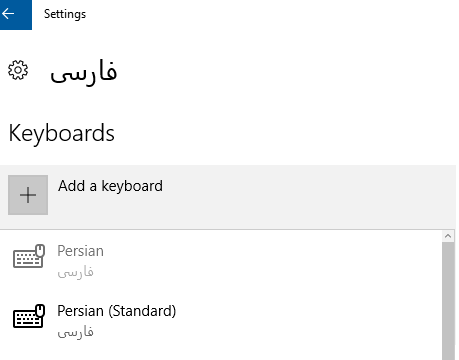
Task: Click فارسی subtitle under Persian
Action: coord(75,271)
